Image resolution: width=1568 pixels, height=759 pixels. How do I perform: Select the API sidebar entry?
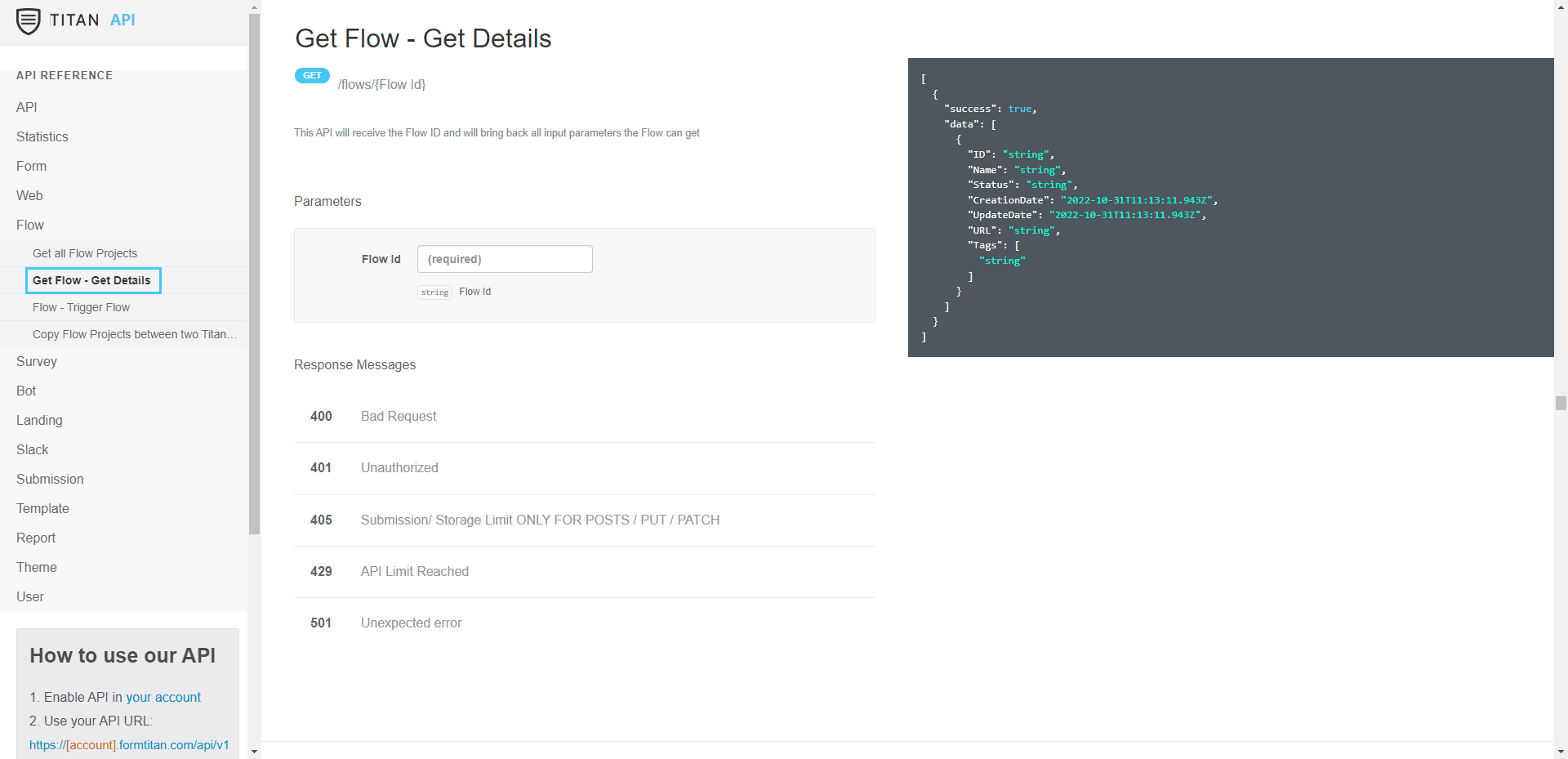tap(27, 107)
